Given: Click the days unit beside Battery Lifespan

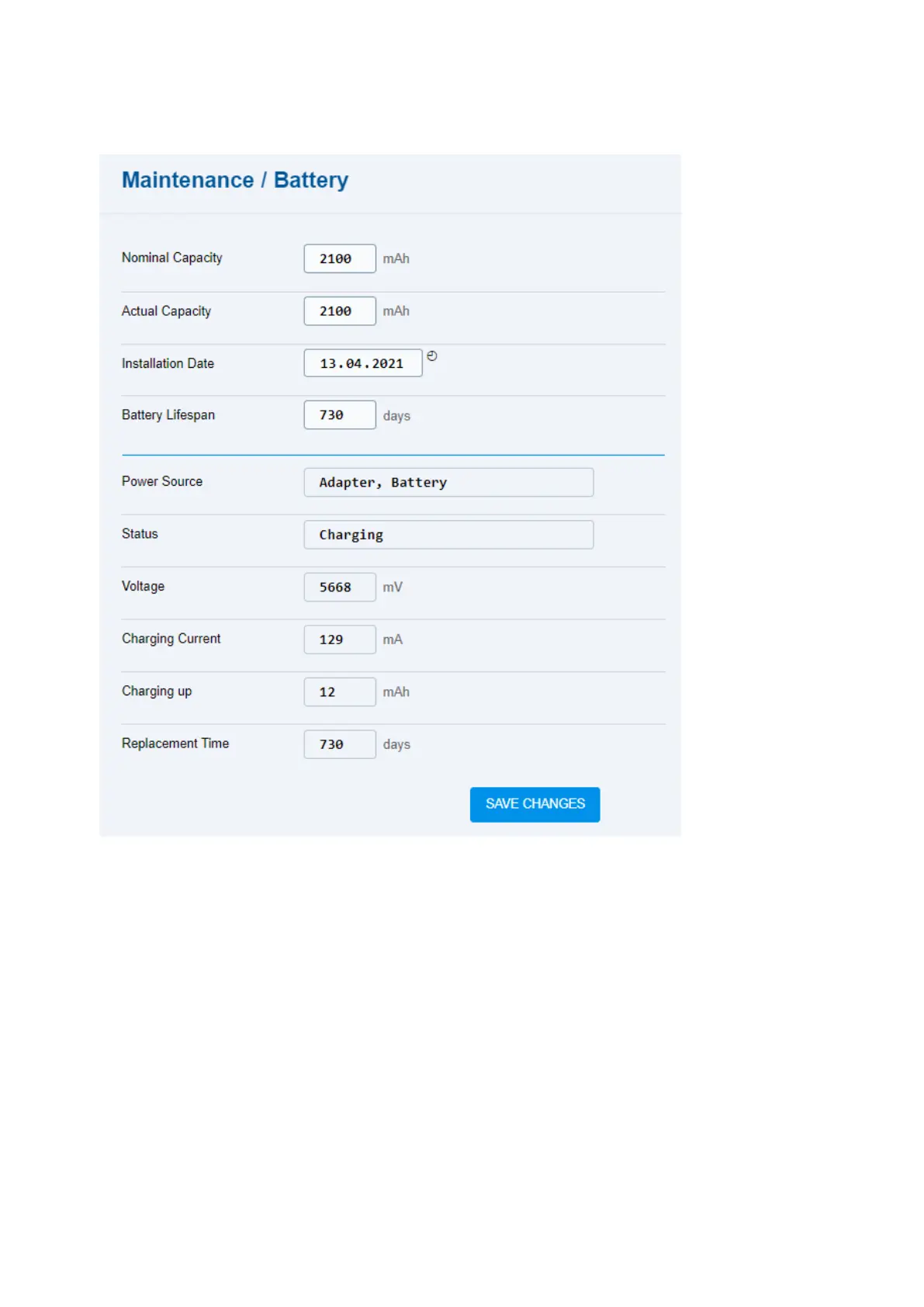Looking at the screenshot, I should [x=396, y=416].
